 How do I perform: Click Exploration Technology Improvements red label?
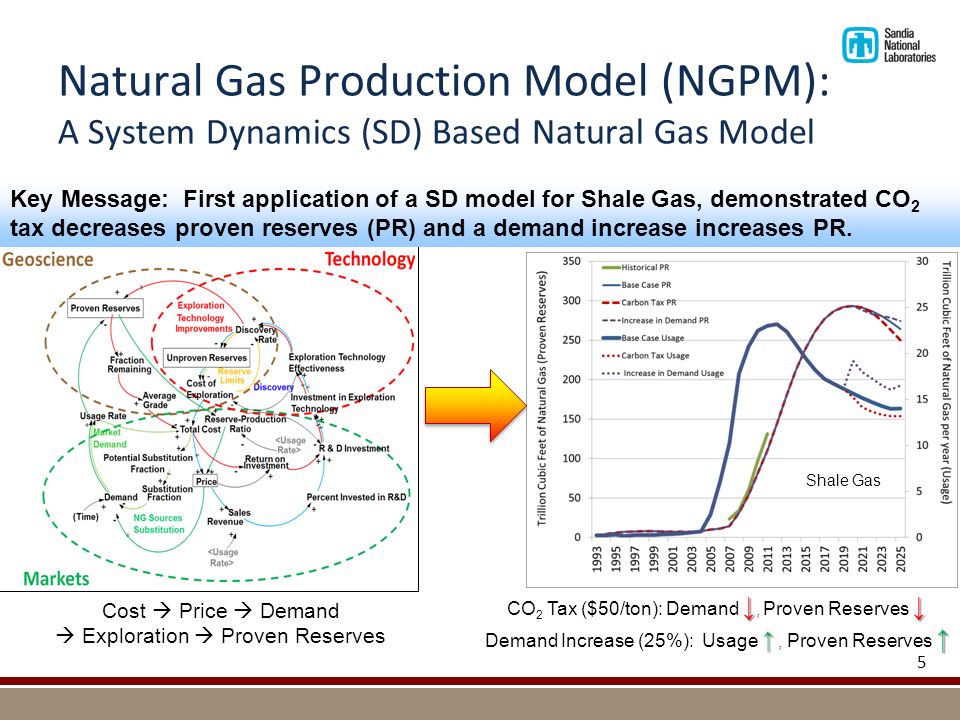(203, 317)
